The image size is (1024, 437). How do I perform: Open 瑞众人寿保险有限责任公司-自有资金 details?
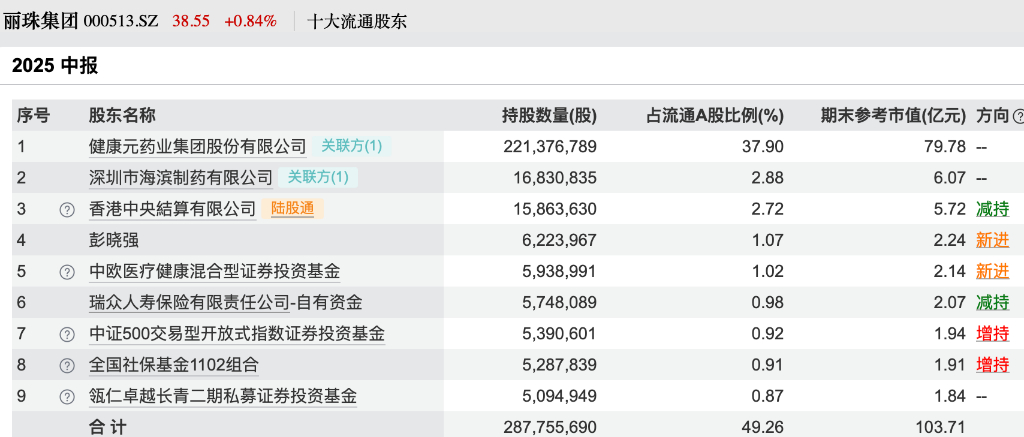coord(225,303)
